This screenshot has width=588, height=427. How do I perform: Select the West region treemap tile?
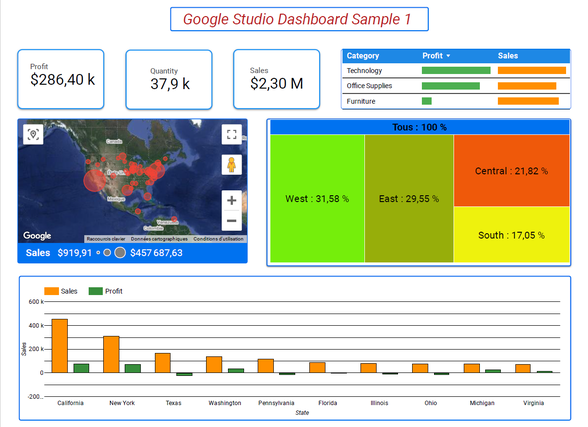tap(317, 199)
